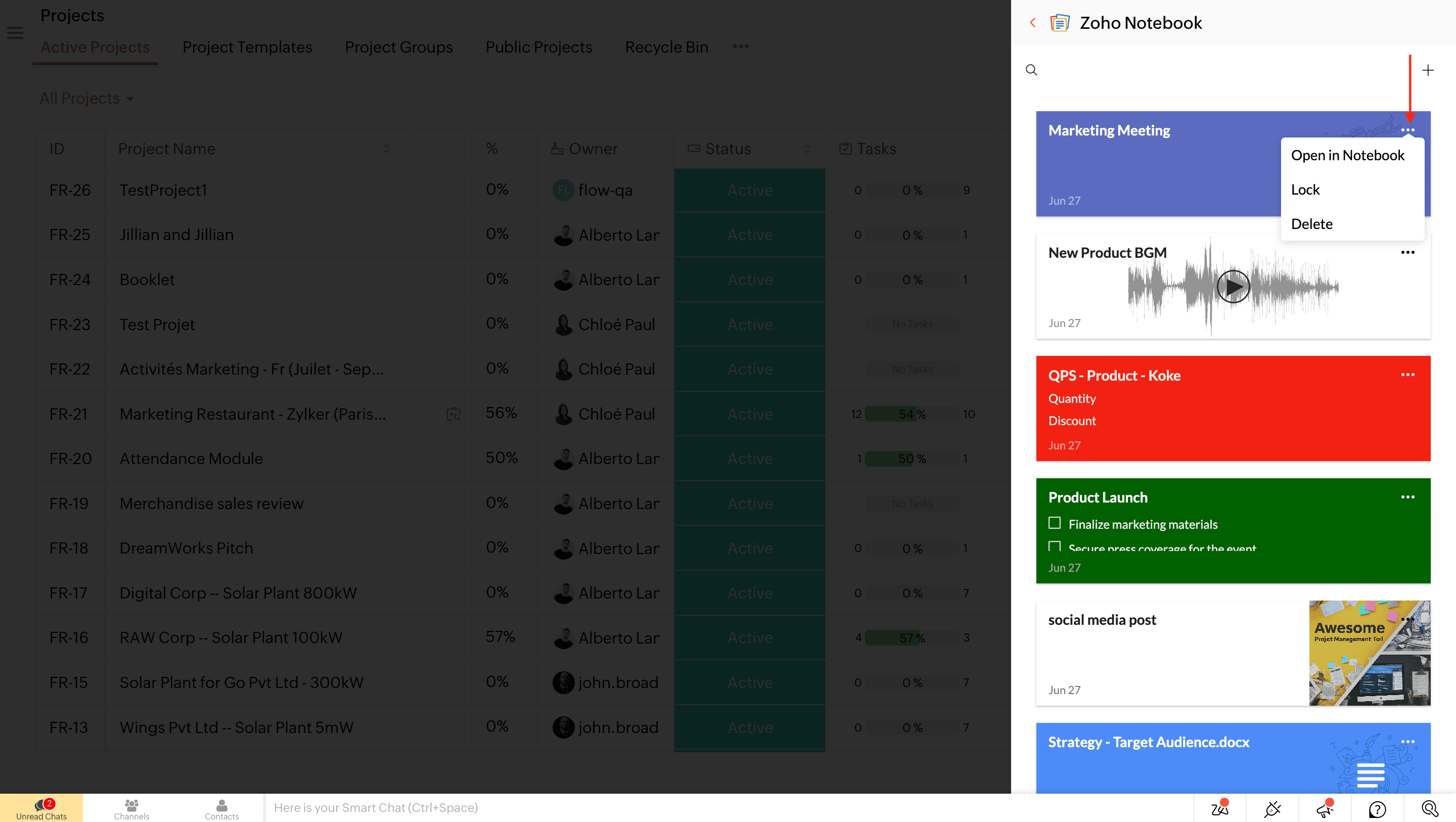The width and height of the screenshot is (1456, 822).
Task: Click the 50% task progress bar for FR-20
Action: click(912, 459)
